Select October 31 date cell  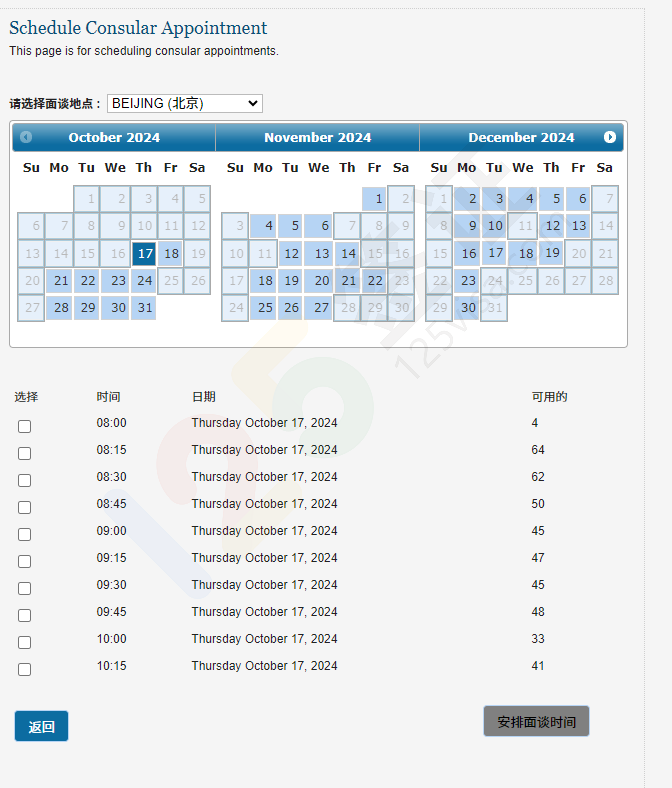(x=144, y=308)
